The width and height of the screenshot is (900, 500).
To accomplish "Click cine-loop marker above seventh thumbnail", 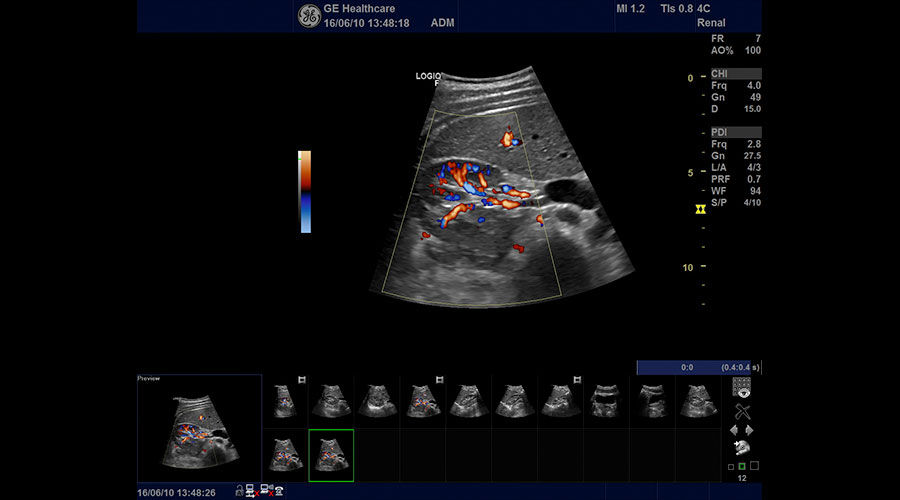I will (x=577, y=380).
